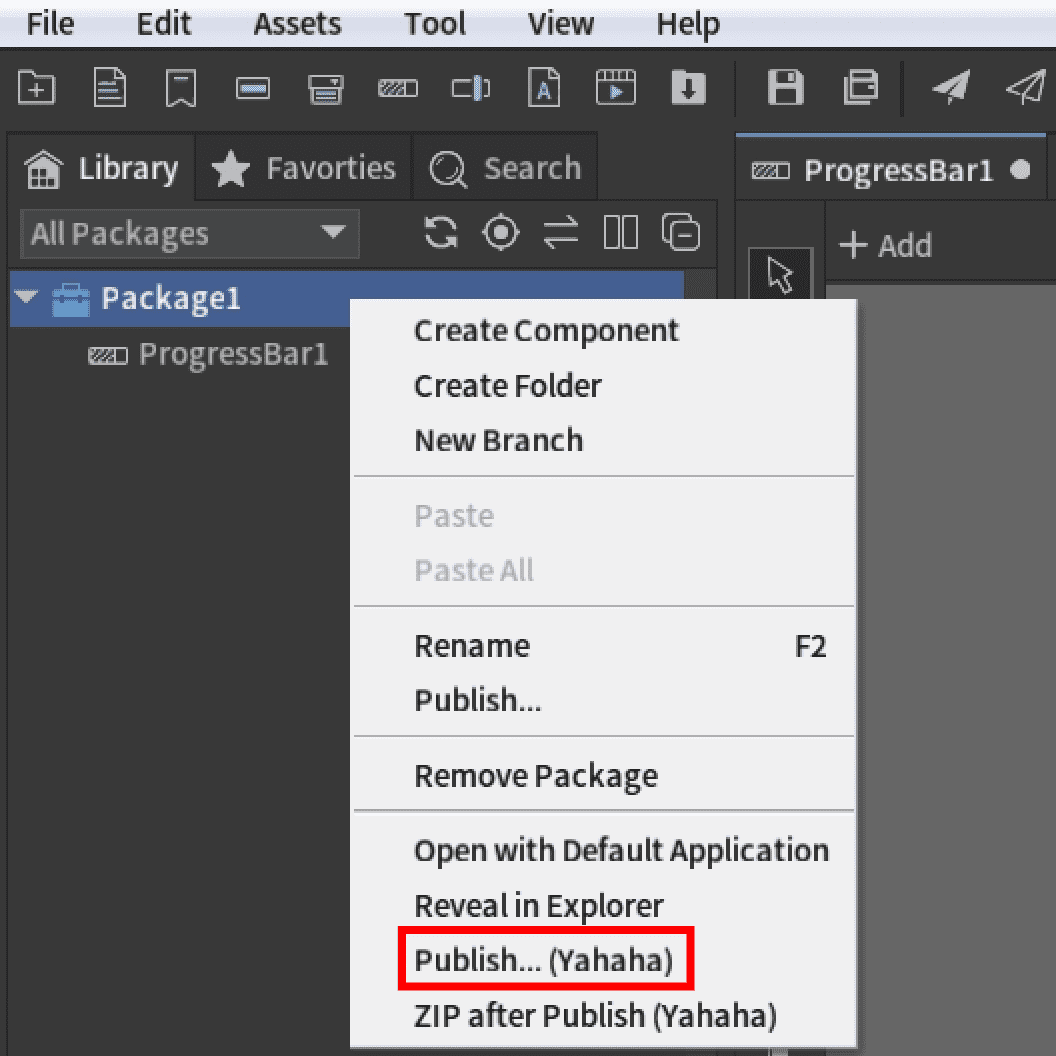Image resolution: width=1056 pixels, height=1056 pixels.
Task: Click the new movie clip icon
Action: [615, 89]
